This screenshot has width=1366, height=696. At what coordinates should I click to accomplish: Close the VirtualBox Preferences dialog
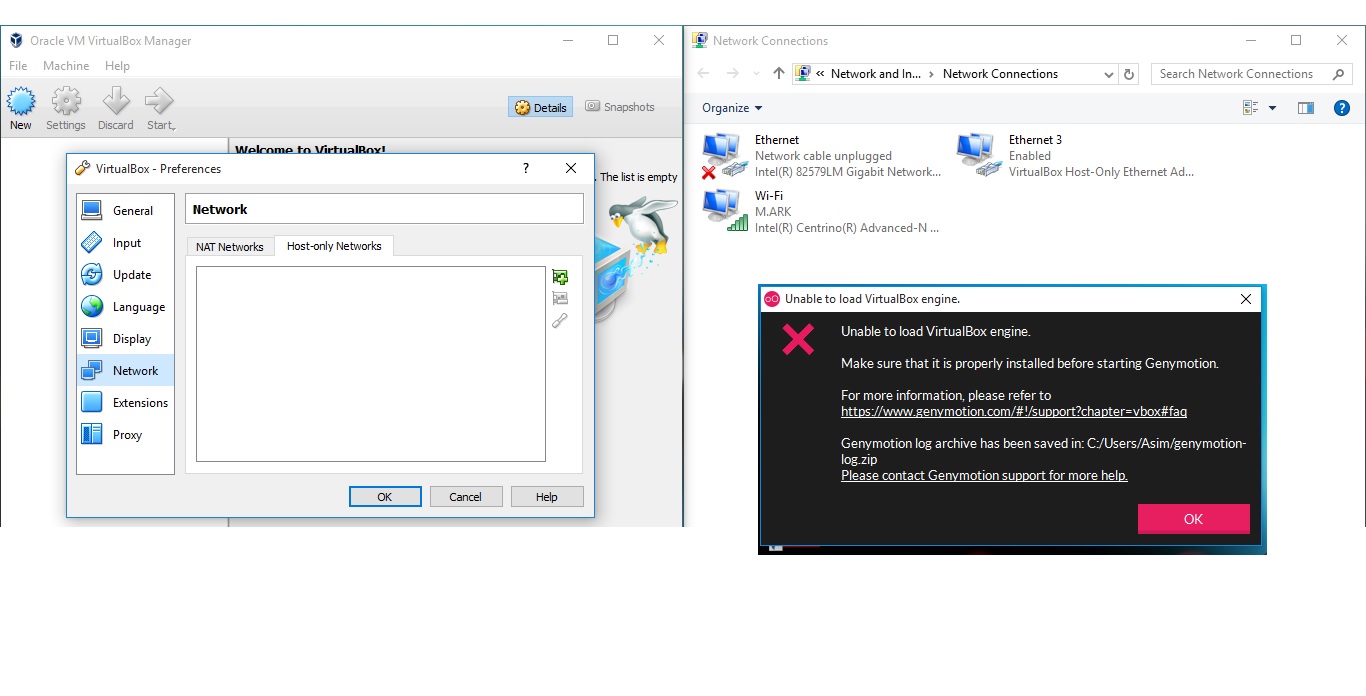point(571,168)
